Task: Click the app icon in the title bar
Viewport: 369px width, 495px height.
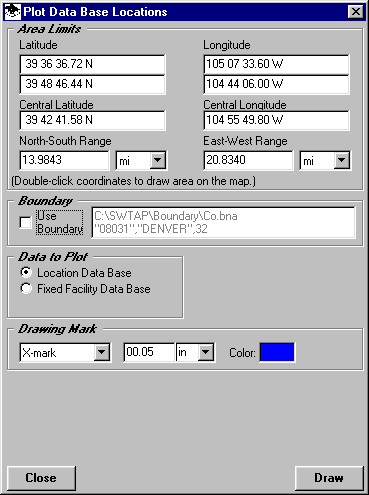Action: tap(13, 12)
